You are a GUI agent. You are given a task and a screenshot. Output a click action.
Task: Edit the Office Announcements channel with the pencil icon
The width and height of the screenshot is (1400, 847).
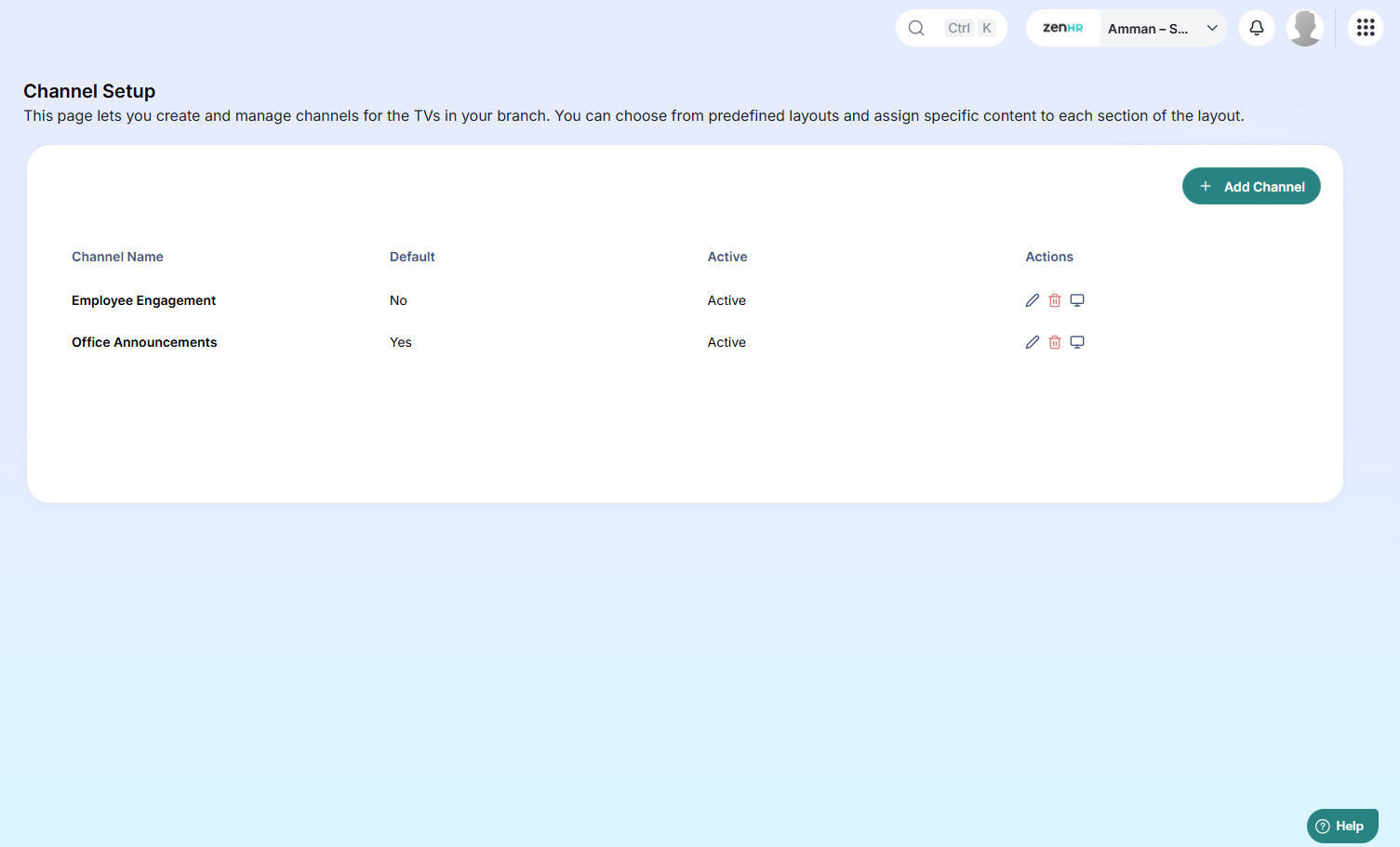(1033, 342)
